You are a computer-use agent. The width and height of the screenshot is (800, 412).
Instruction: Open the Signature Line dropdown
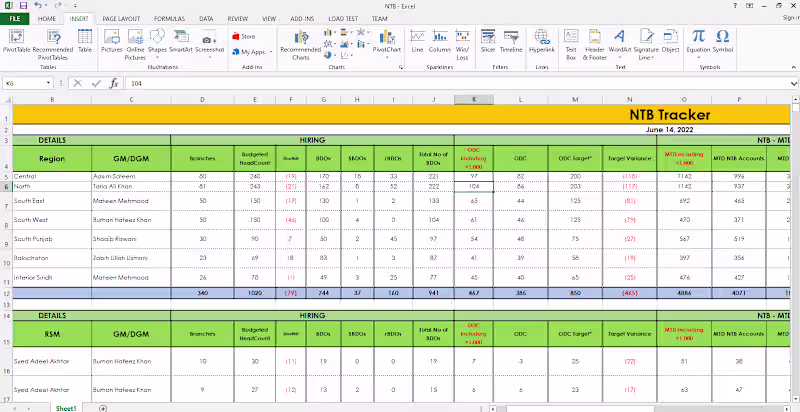tap(653, 58)
